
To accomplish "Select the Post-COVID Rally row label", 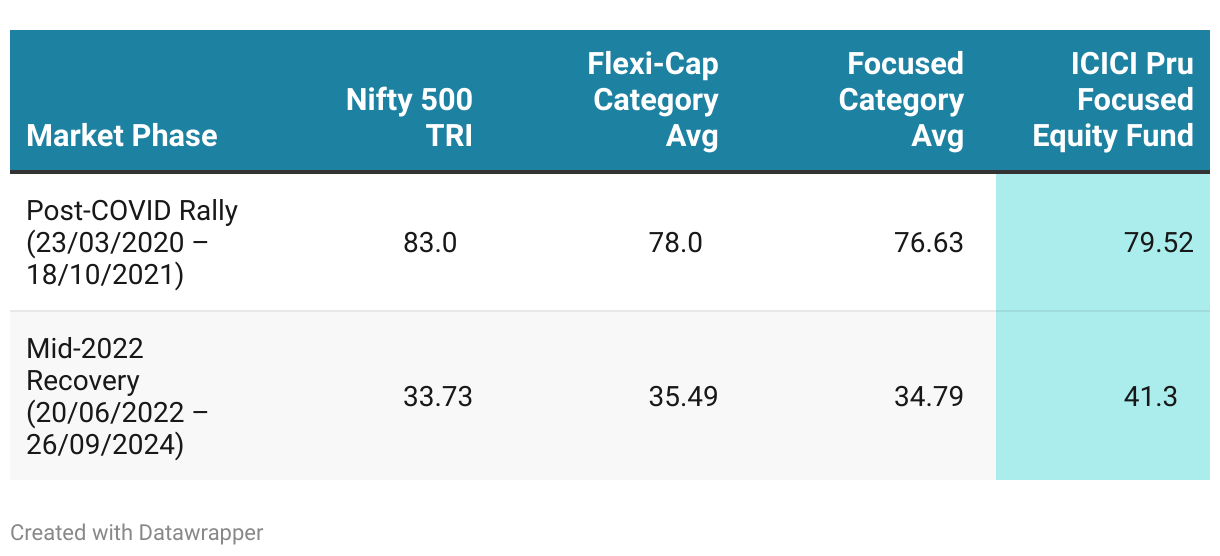I will pyautogui.click(x=132, y=211).
